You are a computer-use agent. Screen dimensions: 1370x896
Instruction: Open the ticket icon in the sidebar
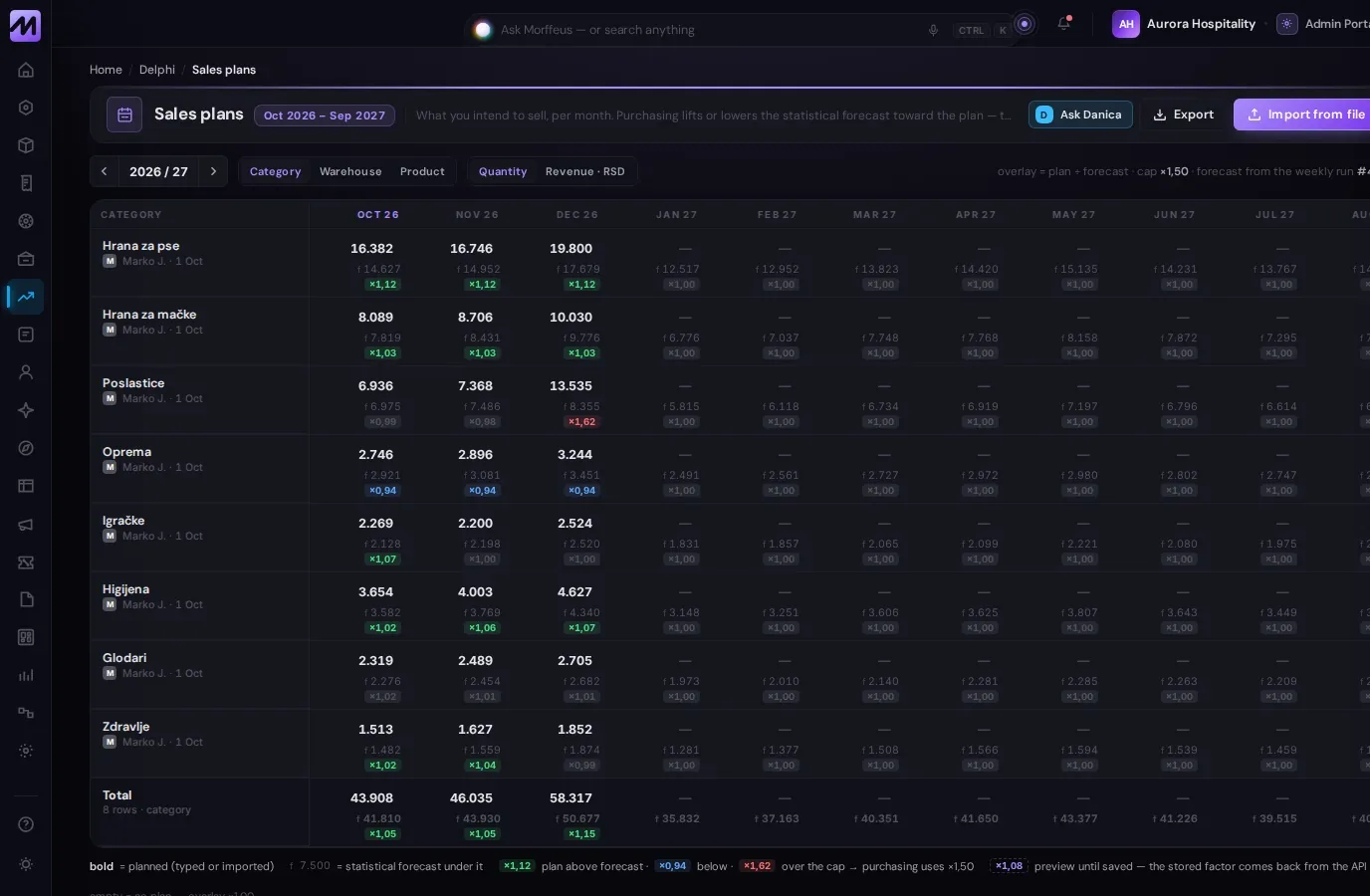tap(26, 561)
